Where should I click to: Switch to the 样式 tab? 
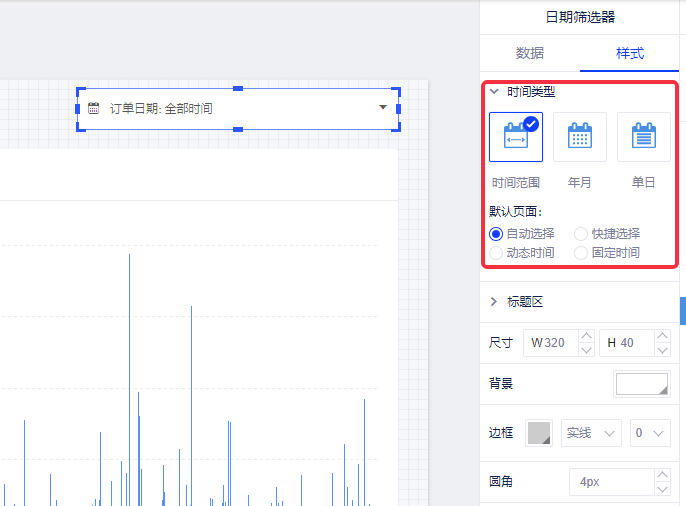629,53
